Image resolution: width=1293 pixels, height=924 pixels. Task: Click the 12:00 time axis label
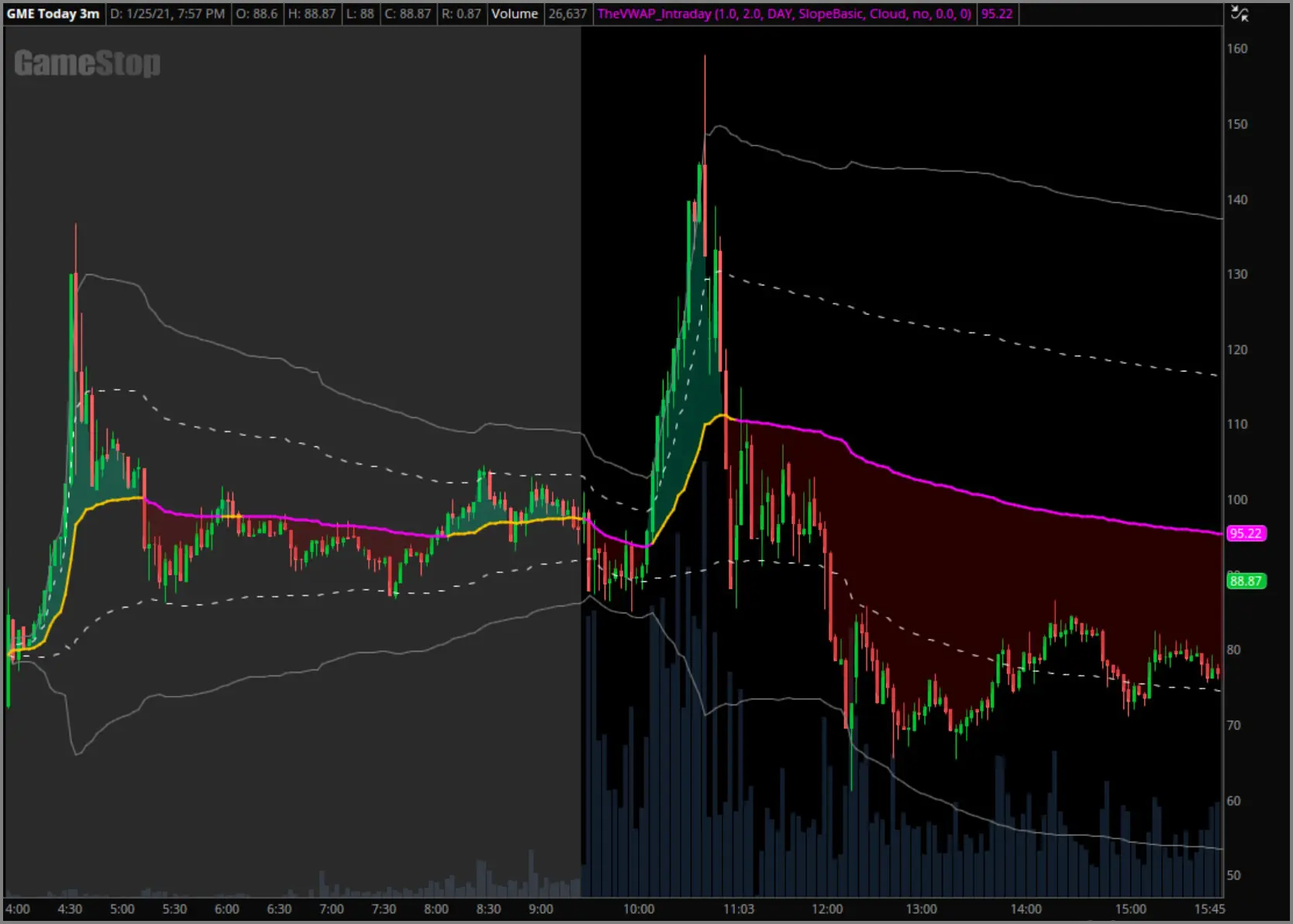(827, 909)
